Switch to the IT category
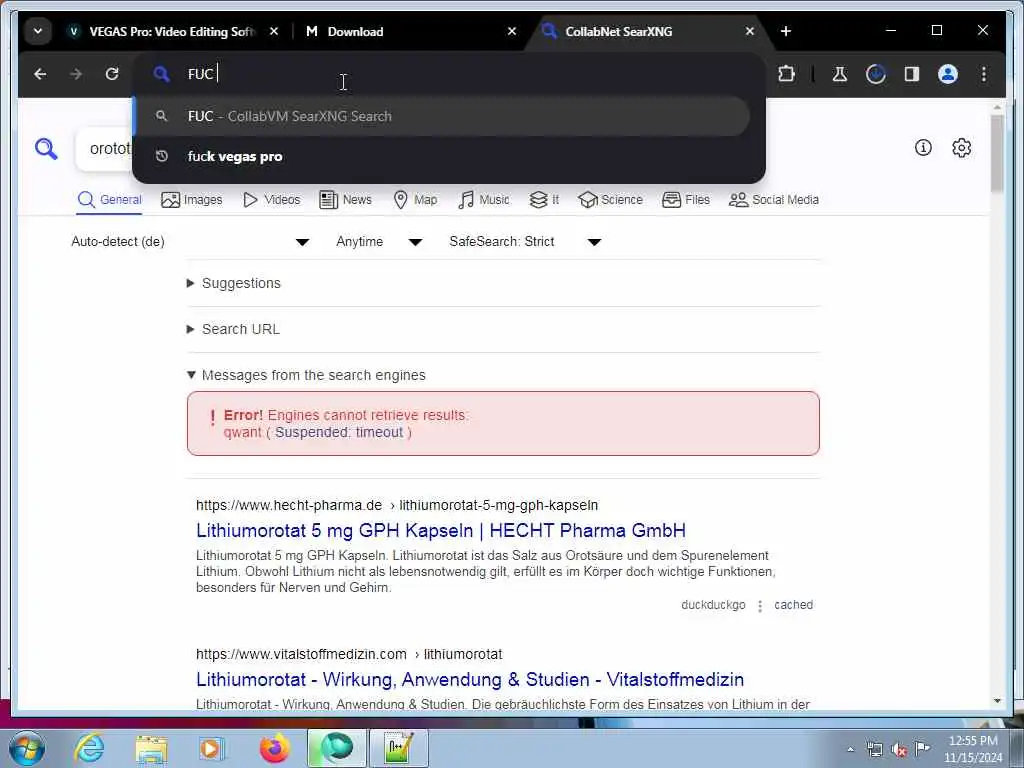The width and height of the screenshot is (1024, 768). (x=543, y=200)
